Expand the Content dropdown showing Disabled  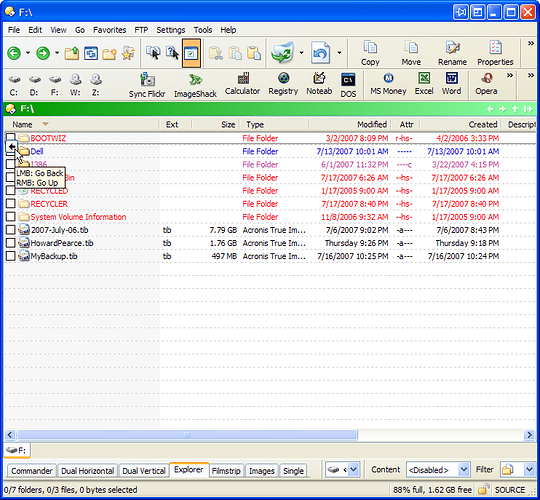point(464,469)
